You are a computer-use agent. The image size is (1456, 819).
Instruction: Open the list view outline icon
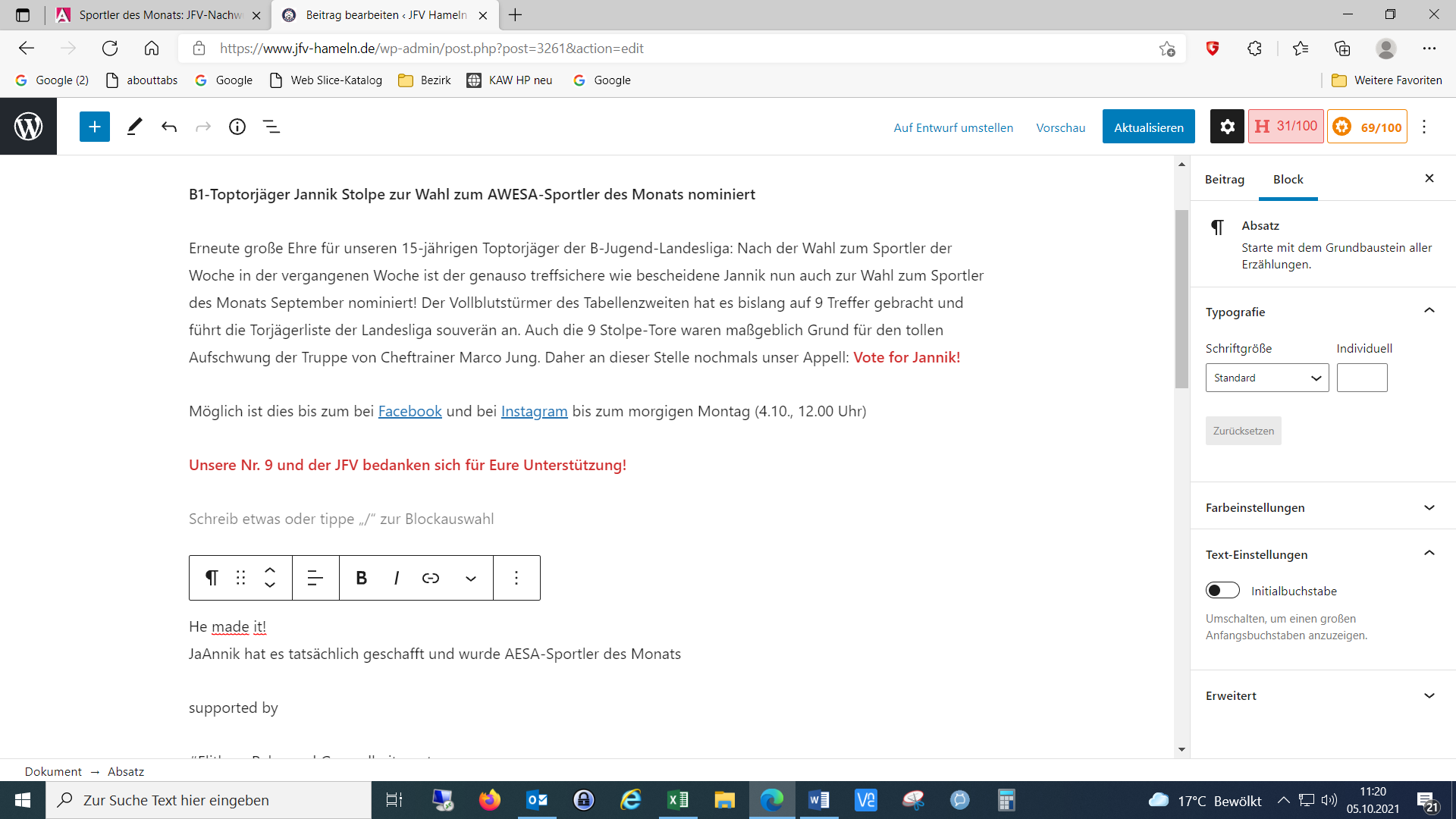click(271, 127)
